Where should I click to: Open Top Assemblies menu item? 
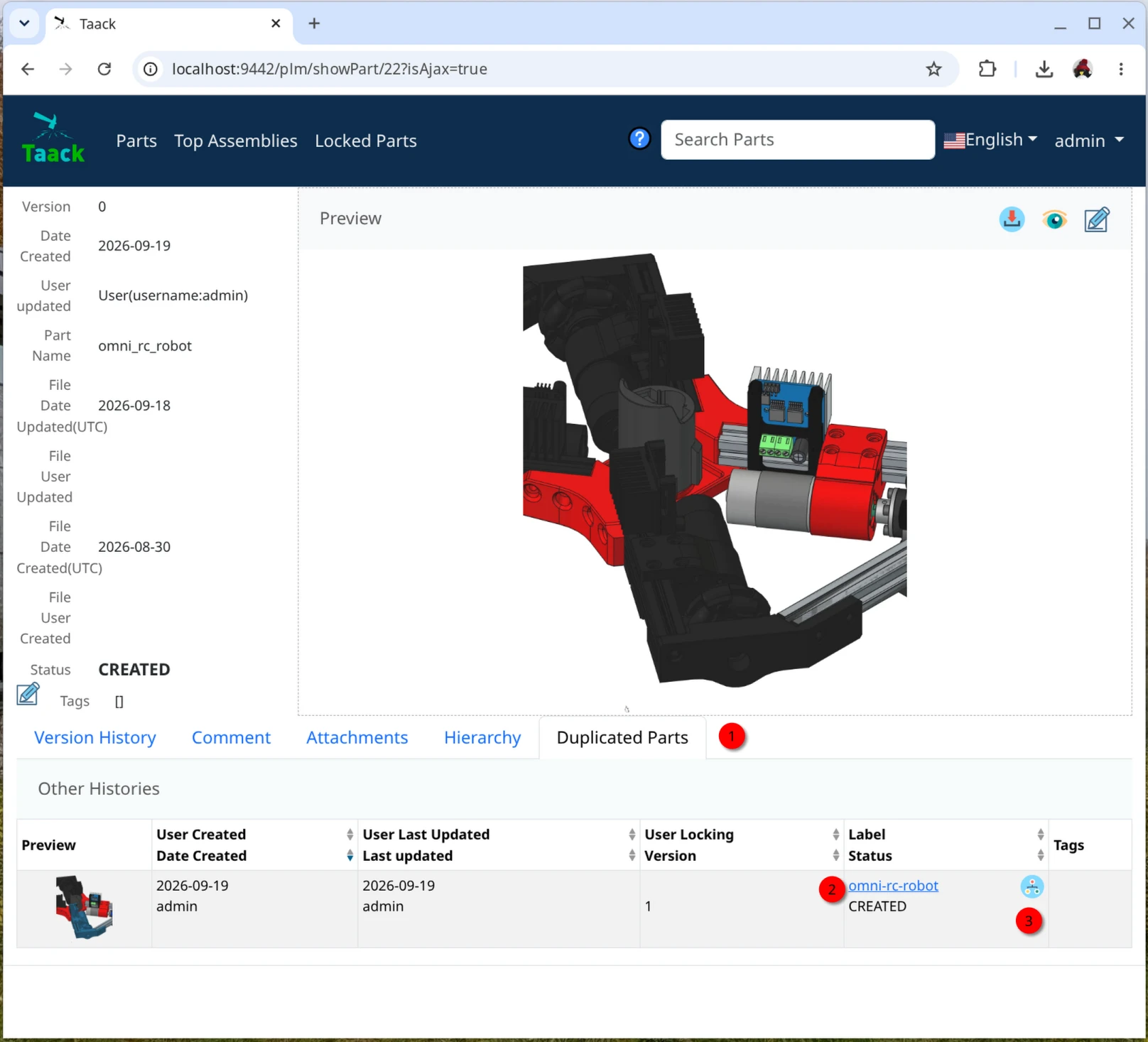click(236, 141)
